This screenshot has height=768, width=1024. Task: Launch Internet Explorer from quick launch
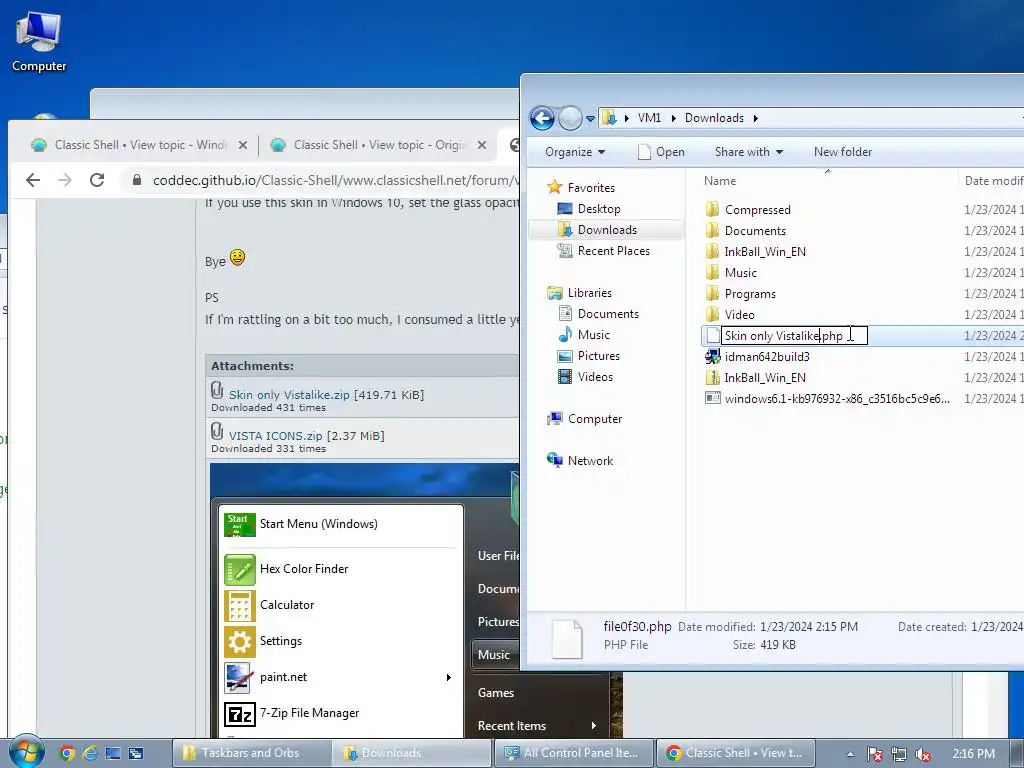89,753
